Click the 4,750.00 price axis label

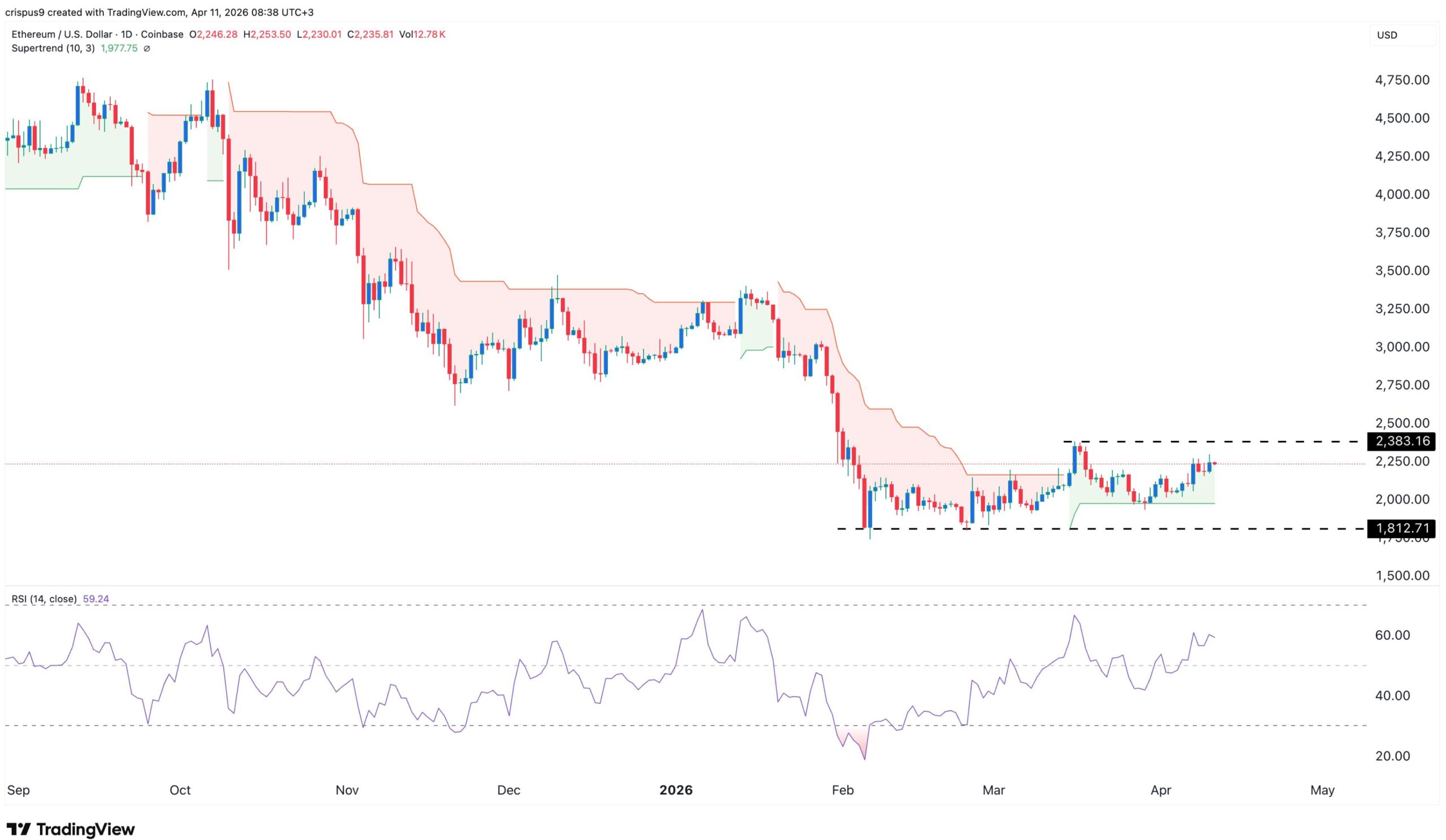pos(1402,80)
